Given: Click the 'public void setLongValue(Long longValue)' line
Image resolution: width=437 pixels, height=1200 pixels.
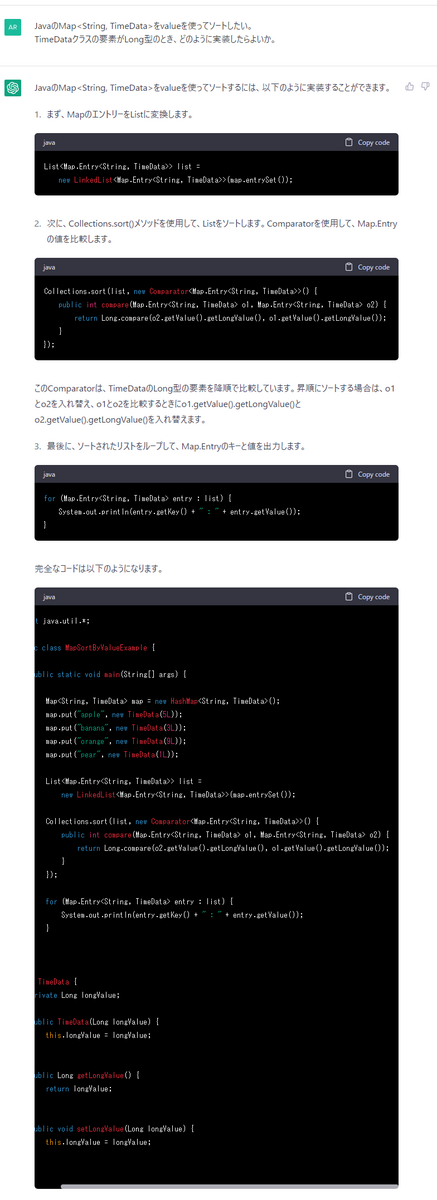Looking at the screenshot, I should point(113,1128).
